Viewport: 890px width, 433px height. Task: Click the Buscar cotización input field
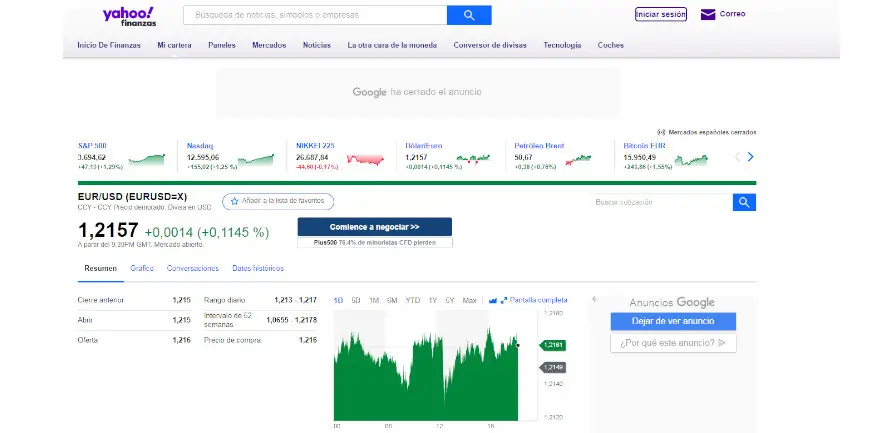point(661,202)
